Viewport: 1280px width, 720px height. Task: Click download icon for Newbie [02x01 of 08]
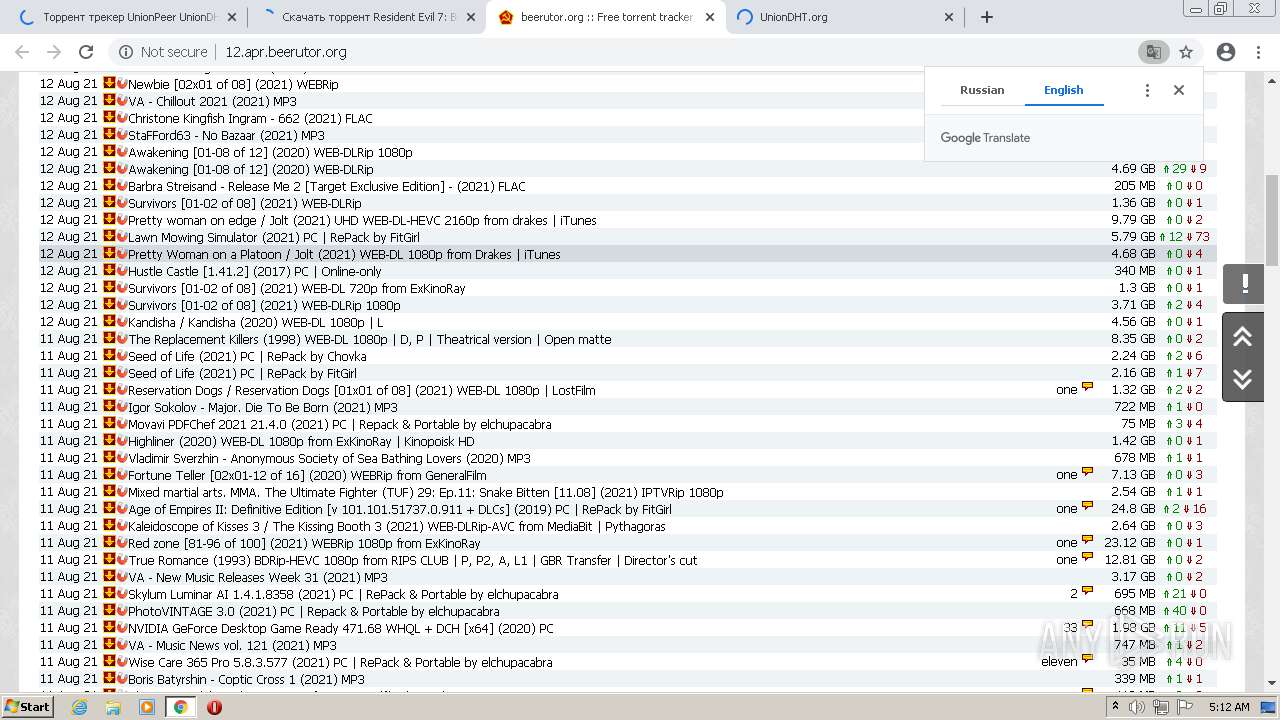(109, 84)
